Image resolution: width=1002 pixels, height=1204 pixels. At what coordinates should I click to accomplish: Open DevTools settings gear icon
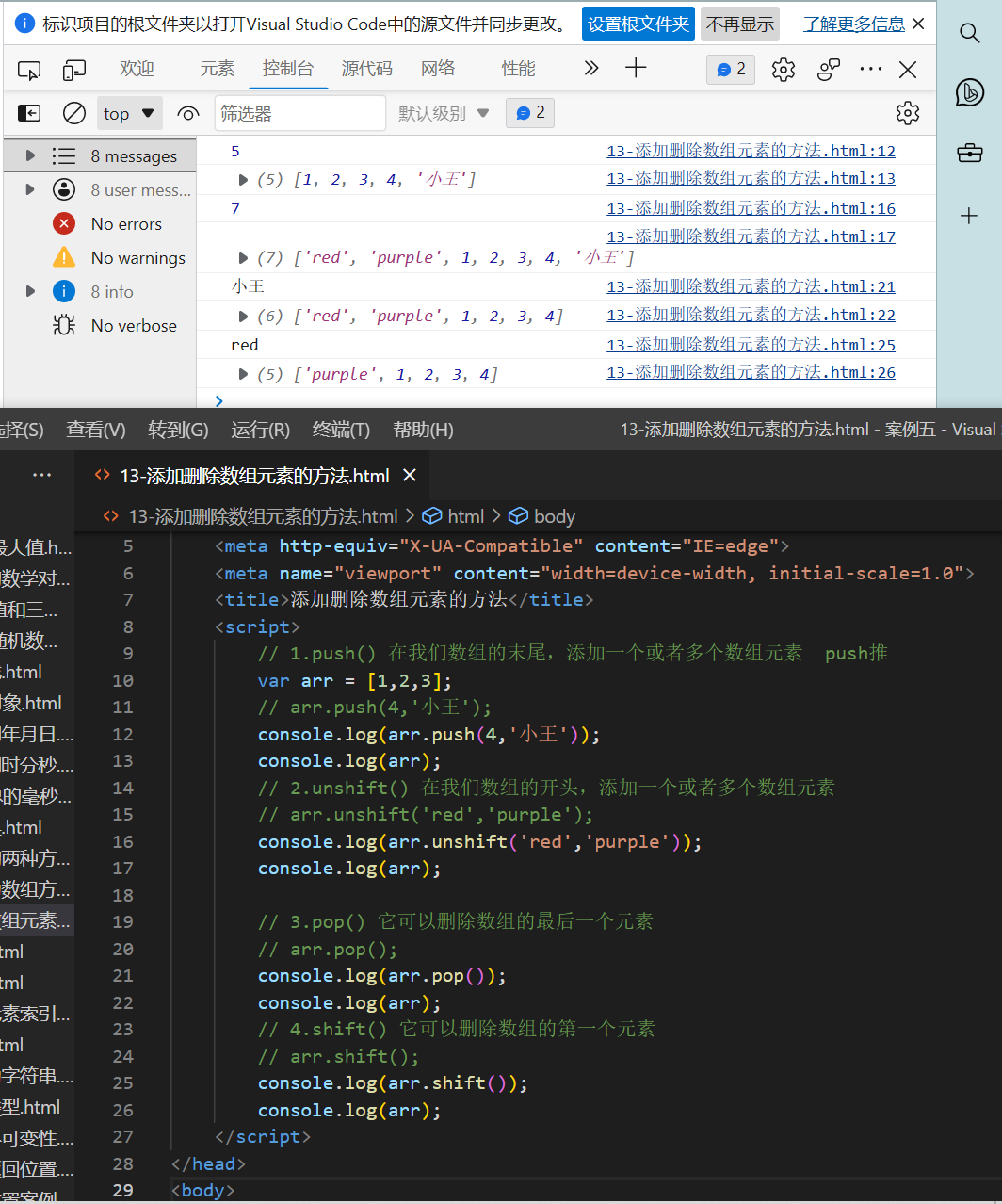tap(784, 70)
